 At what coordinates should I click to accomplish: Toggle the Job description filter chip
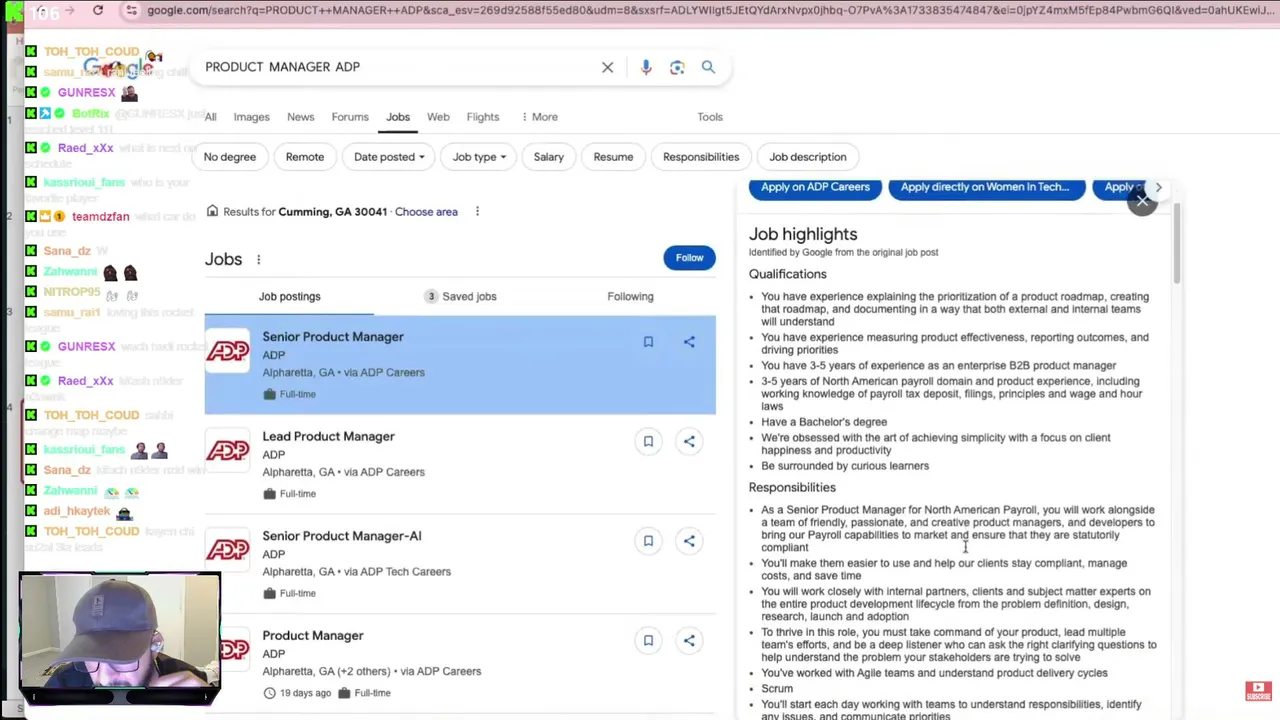point(808,157)
